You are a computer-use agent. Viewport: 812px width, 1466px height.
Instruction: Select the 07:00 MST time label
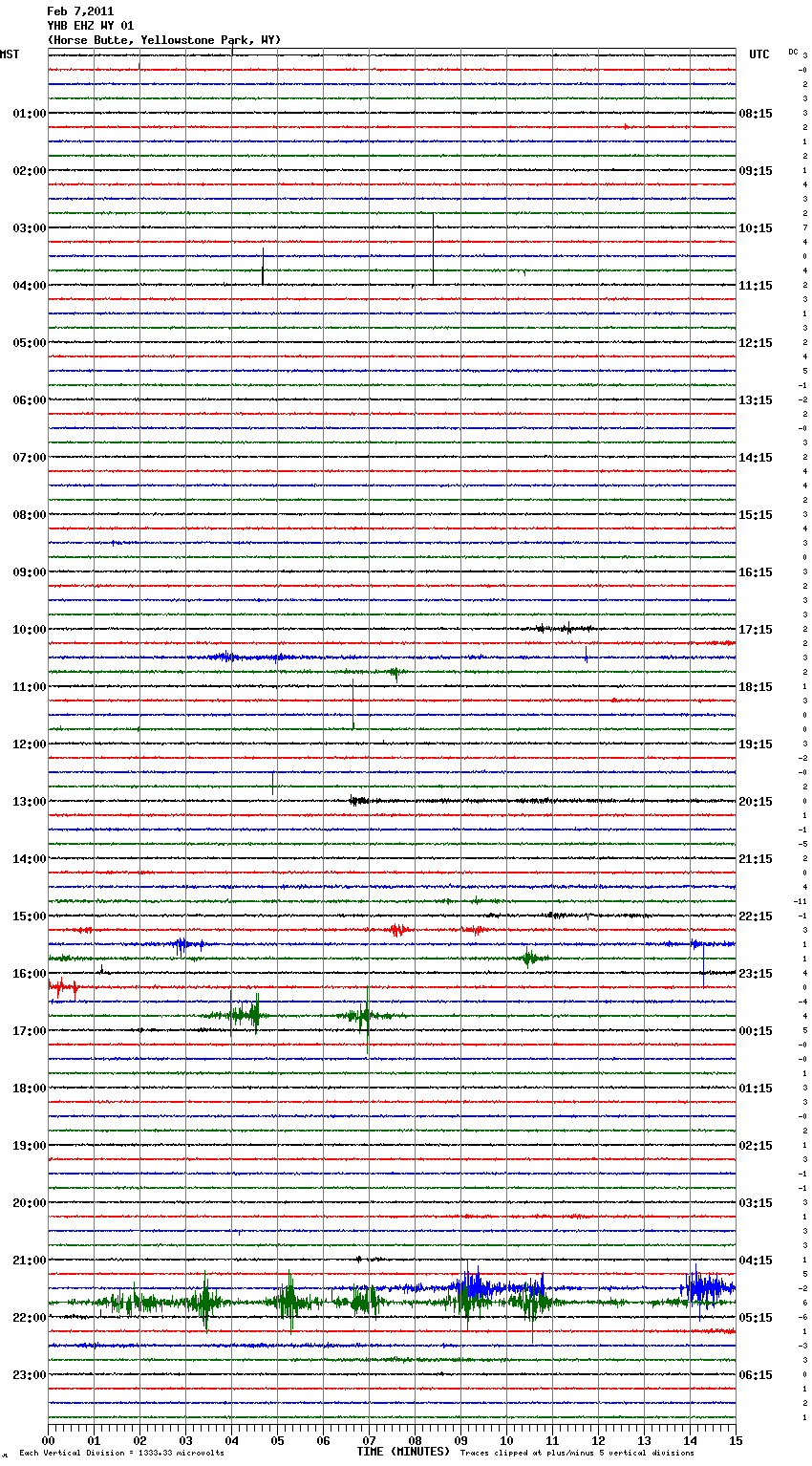pyautogui.click(x=30, y=458)
